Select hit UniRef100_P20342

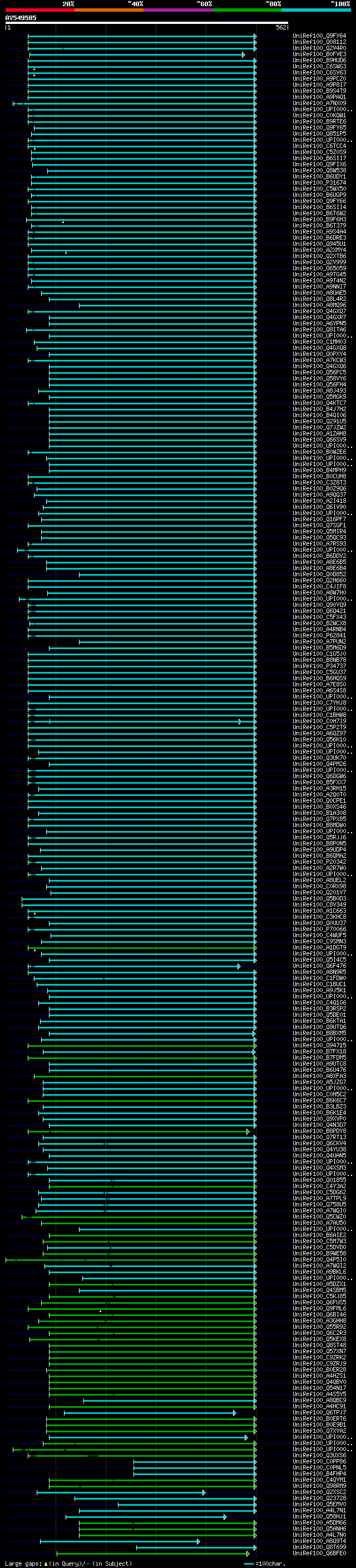[x=319, y=862]
